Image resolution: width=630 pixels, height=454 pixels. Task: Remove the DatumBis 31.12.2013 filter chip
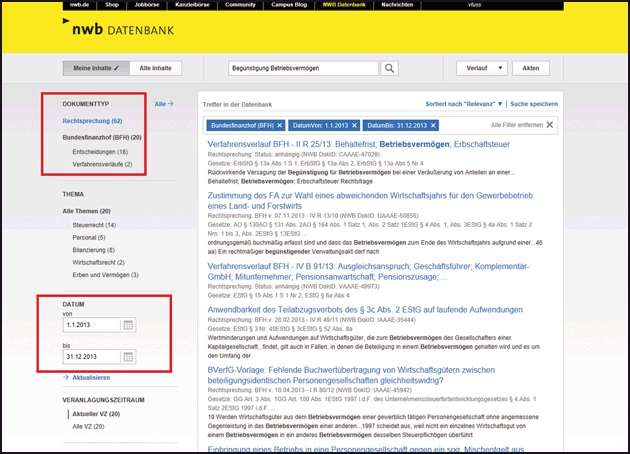(433, 125)
